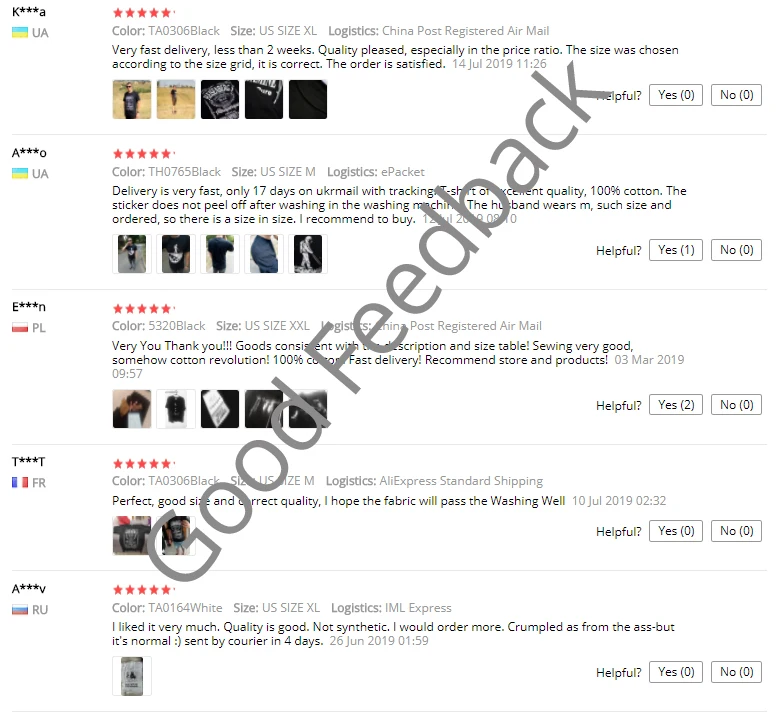Click Yes helpful on K***a's review
This screenshot has width=780, height=713.
(x=676, y=95)
